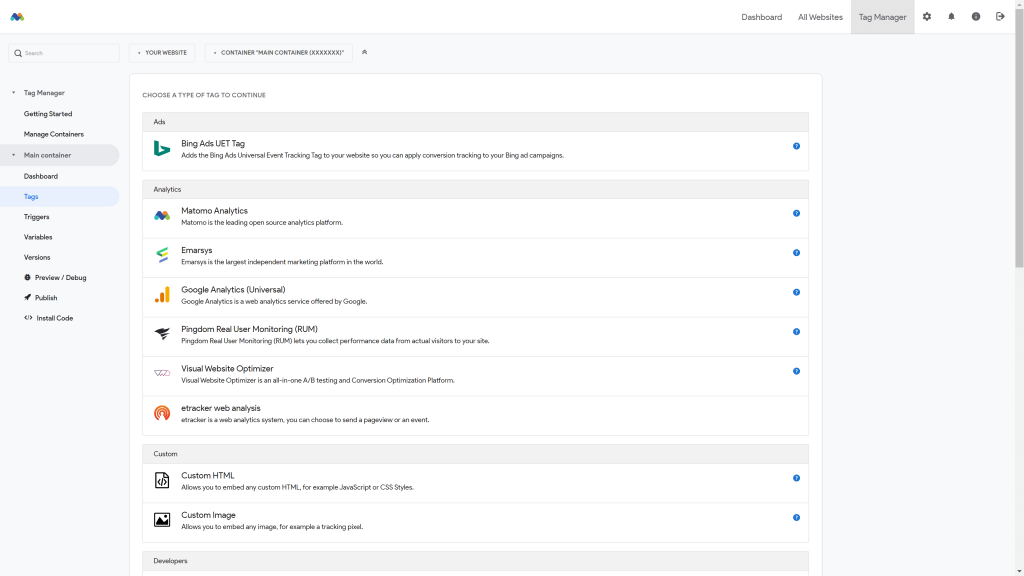1024x576 pixels.
Task: Choose the Custom Image tag type
Action: pos(475,522)
